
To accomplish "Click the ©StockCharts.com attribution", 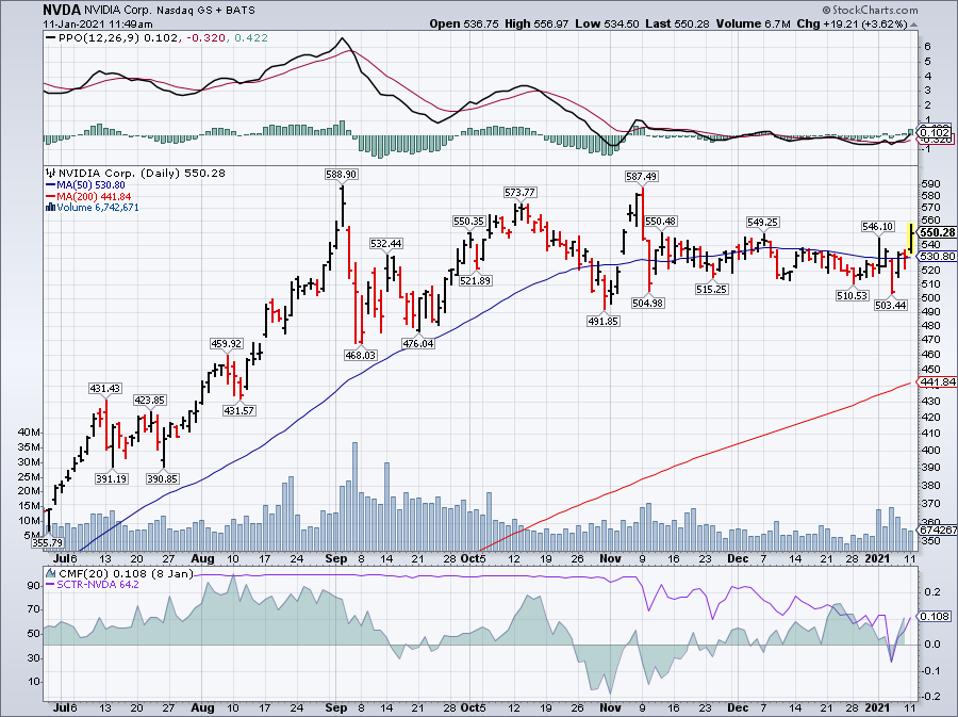I will (x=870, y=10).
